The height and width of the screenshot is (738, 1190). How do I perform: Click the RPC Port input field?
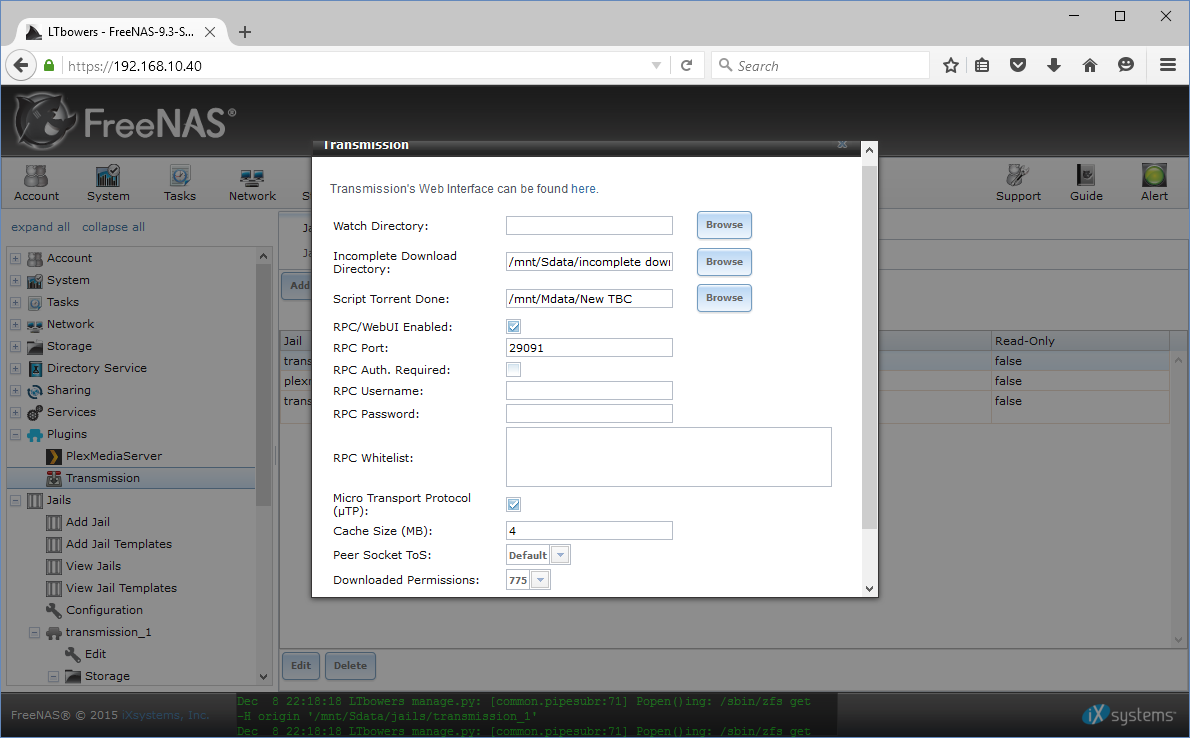pyautogui.click(x=589, y=348)
